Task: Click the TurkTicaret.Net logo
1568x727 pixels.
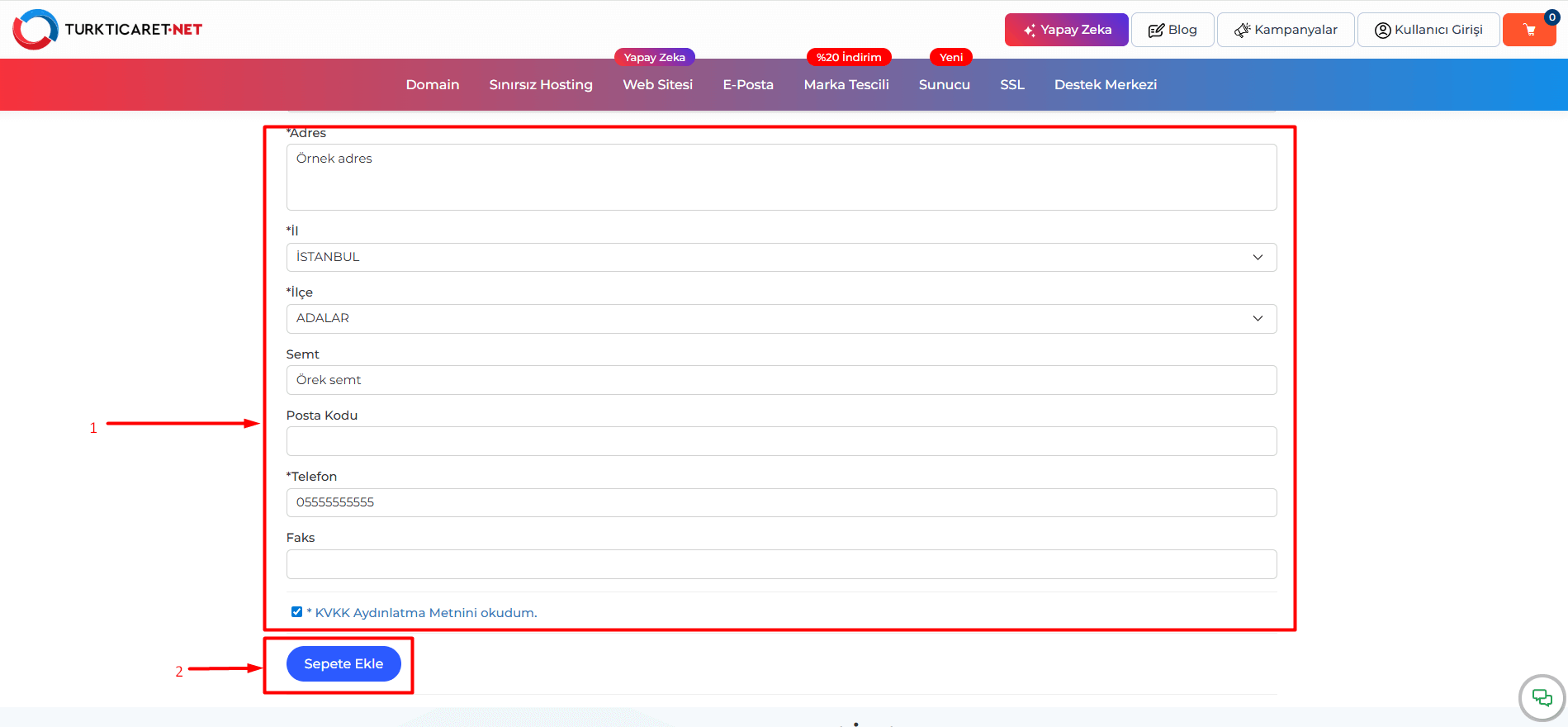Action: coord(107,30)
